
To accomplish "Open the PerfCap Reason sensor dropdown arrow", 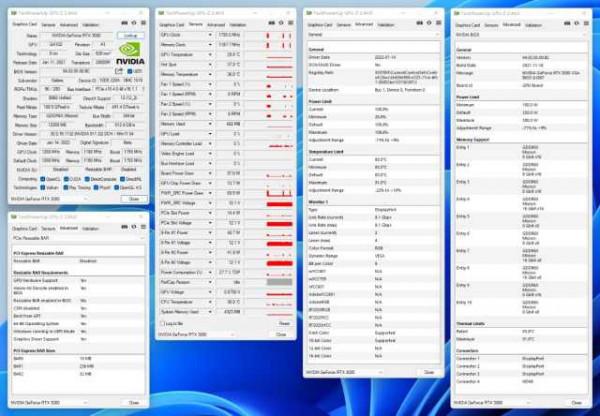I will [x=210, y=282].
